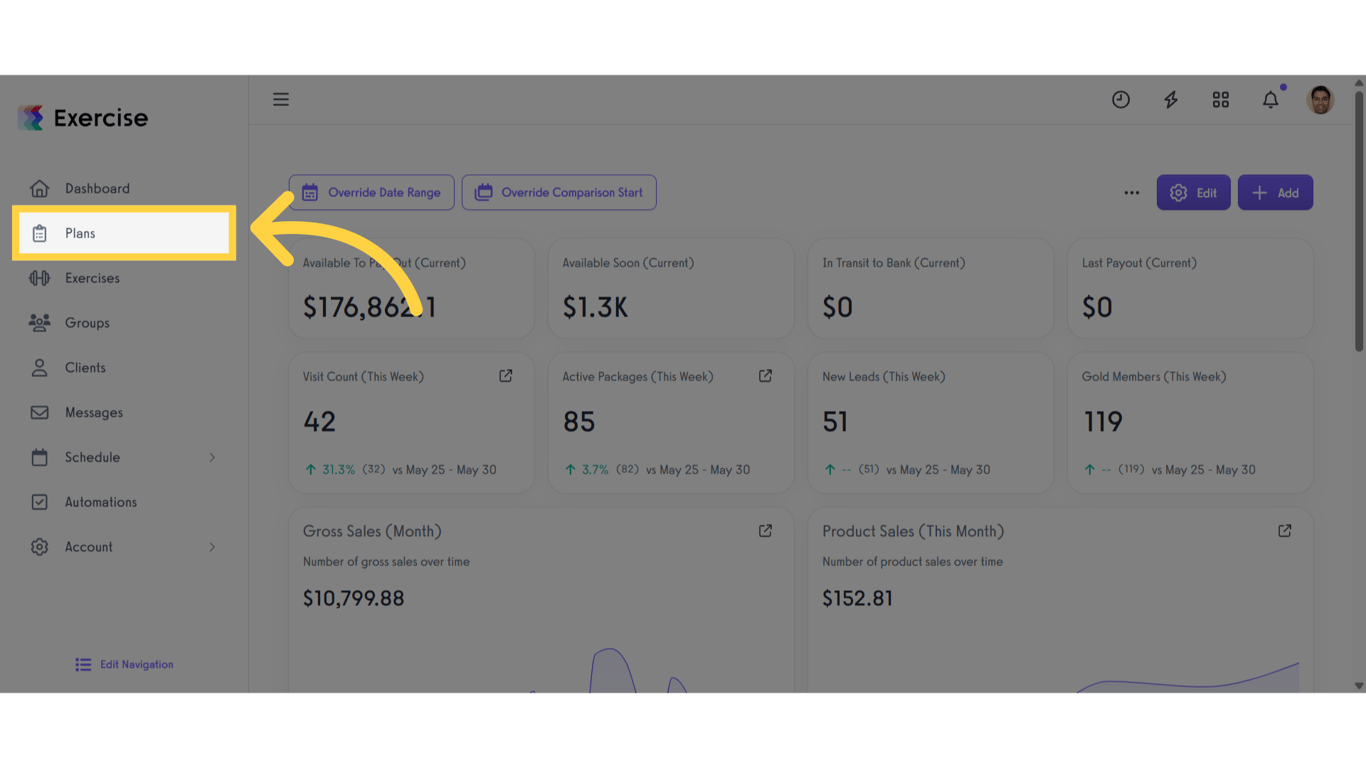Click Edit Navigation link

[x=125, y=665]
